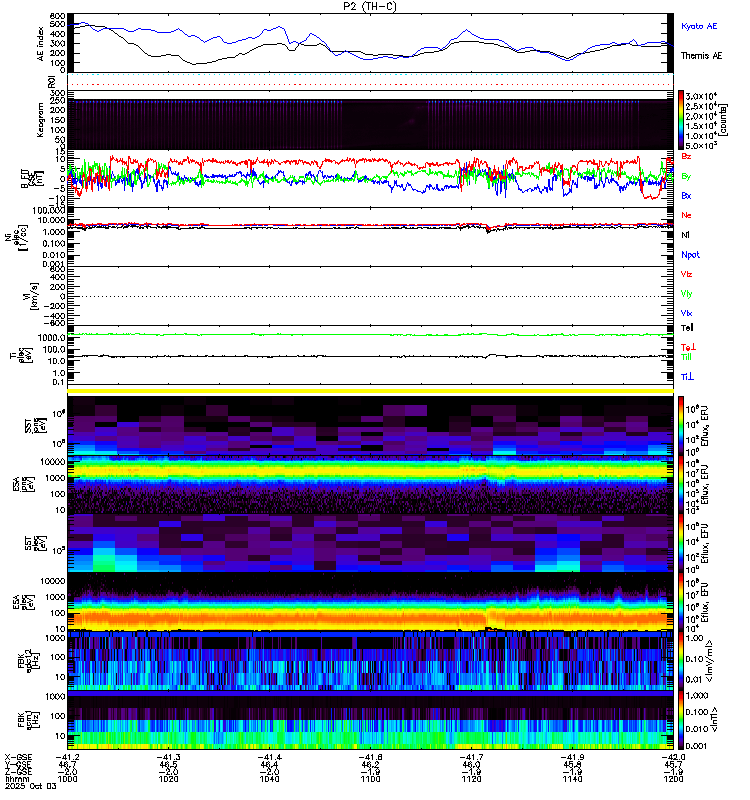
Task: Click the Themis AE legend label
Action: tap(701, 56)
